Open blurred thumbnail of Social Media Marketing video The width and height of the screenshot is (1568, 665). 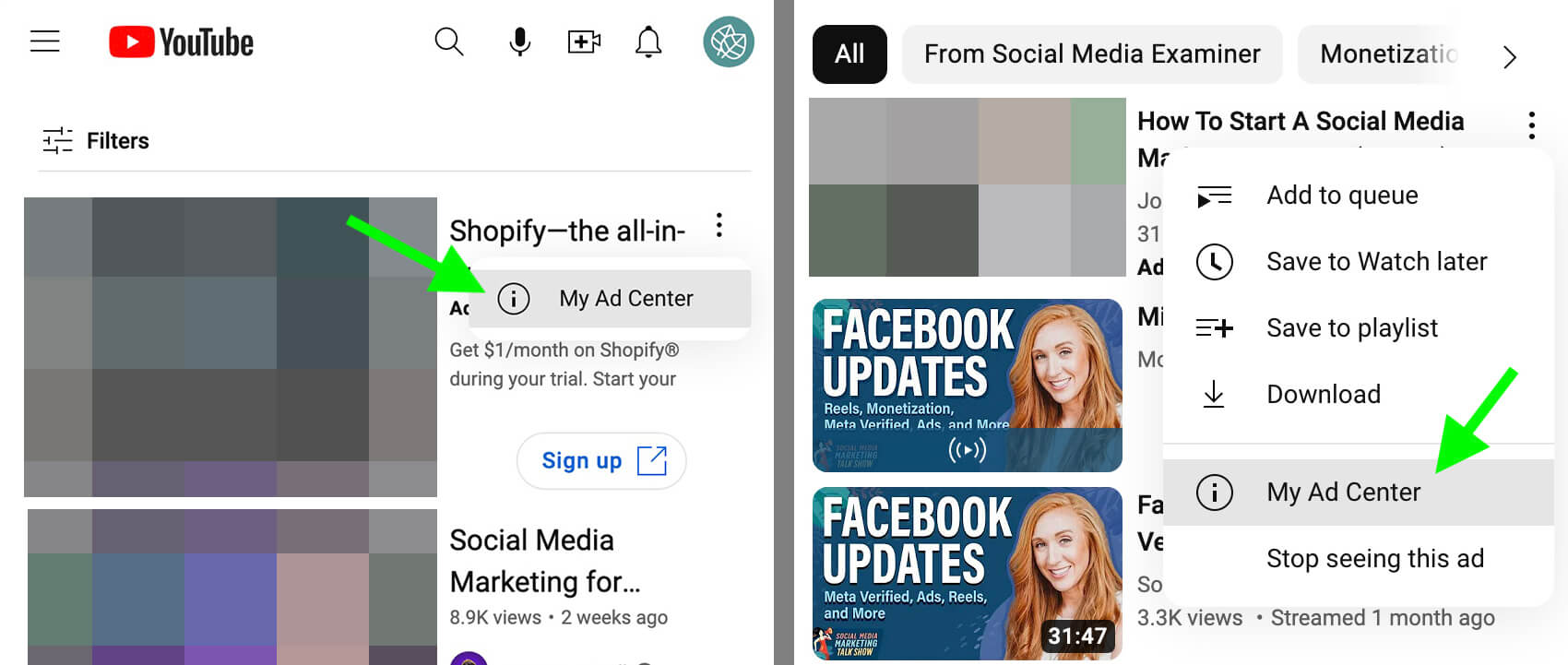tap(232, 587)
